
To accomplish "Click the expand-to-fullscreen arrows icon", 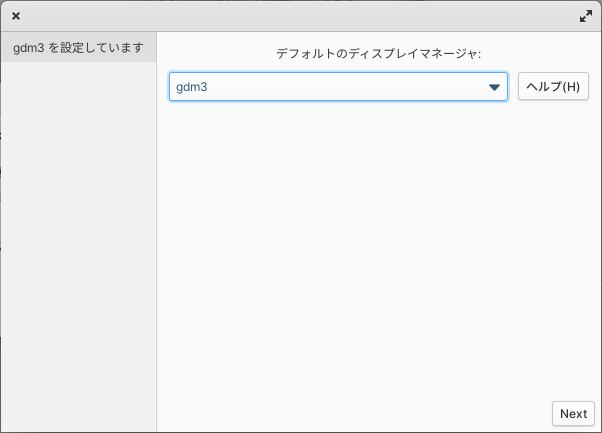I will [585, 16].
